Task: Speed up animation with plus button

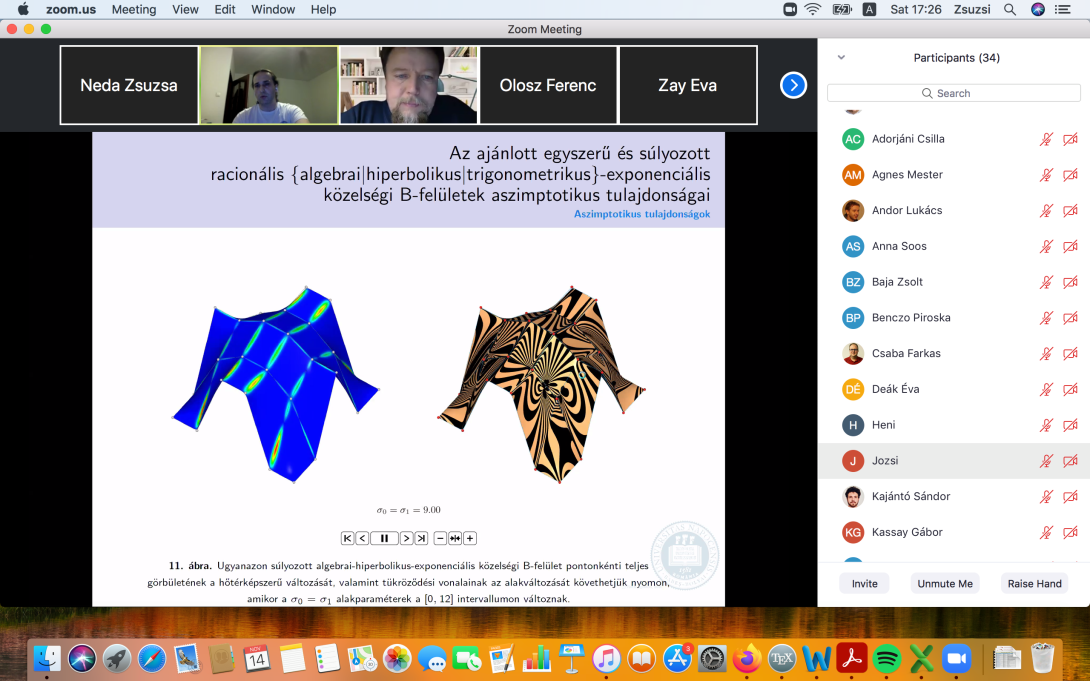Action: tap(470, 538)
